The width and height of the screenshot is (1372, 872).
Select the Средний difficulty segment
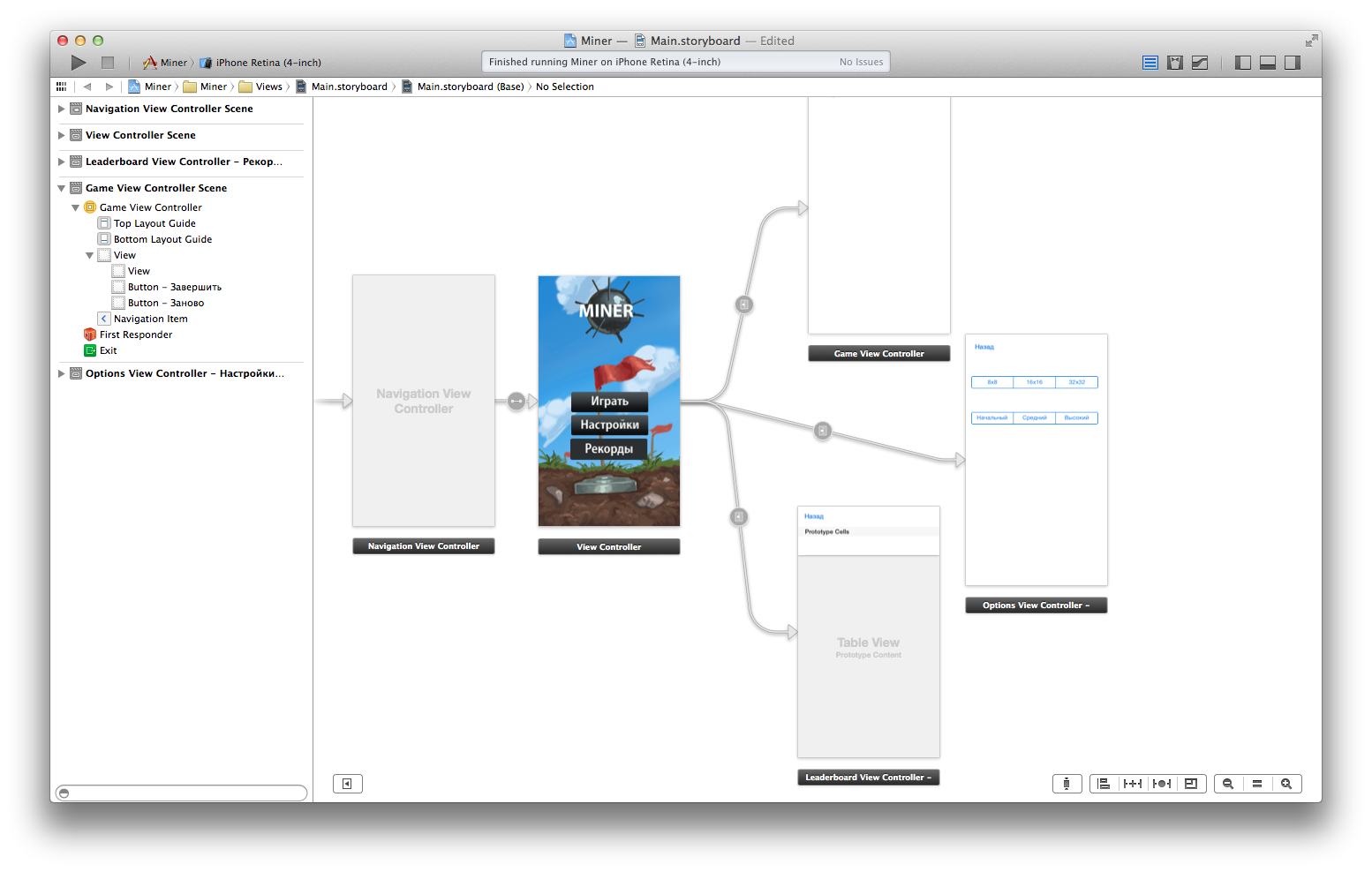(1035, 417)
